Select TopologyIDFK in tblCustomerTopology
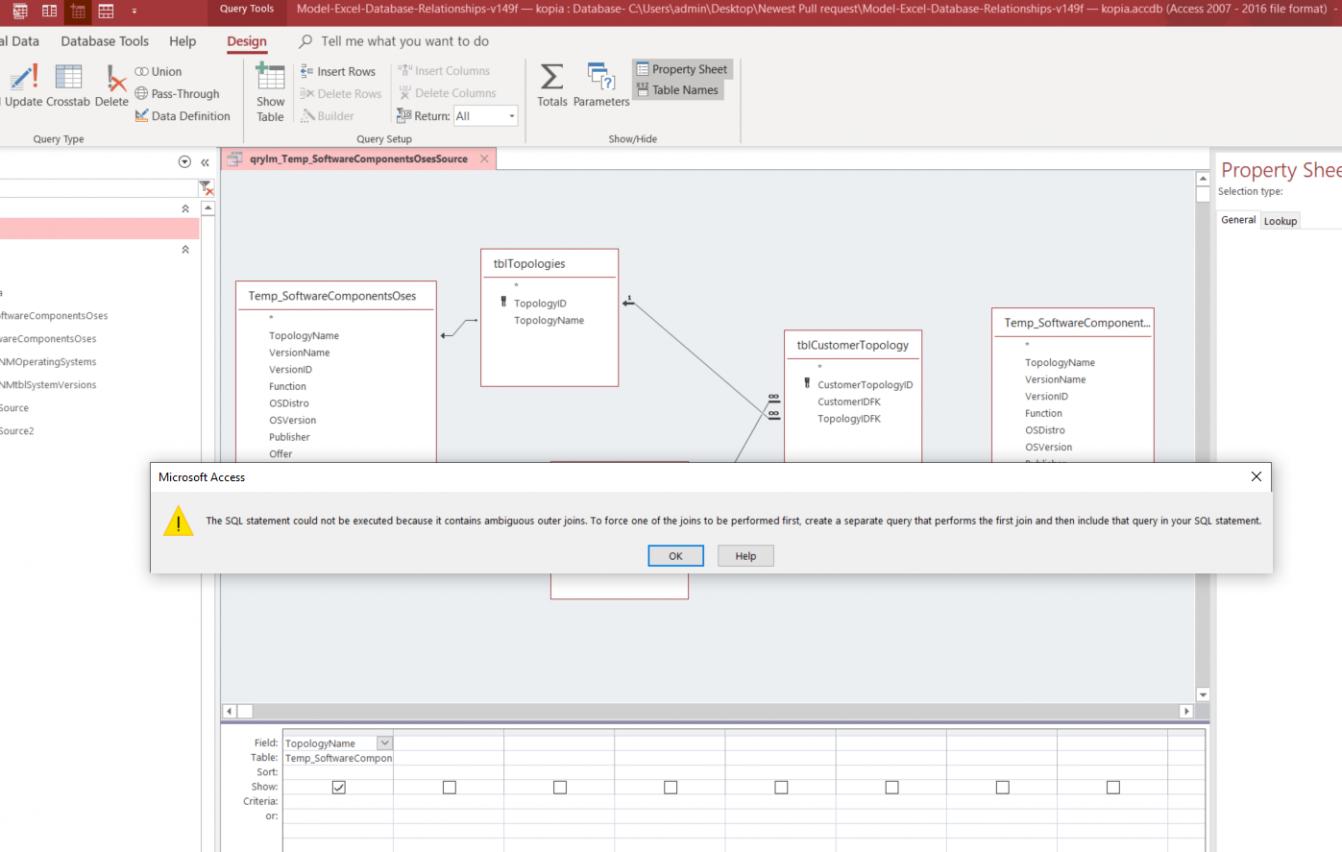1342x852 pixels. (x=849, y=419)
